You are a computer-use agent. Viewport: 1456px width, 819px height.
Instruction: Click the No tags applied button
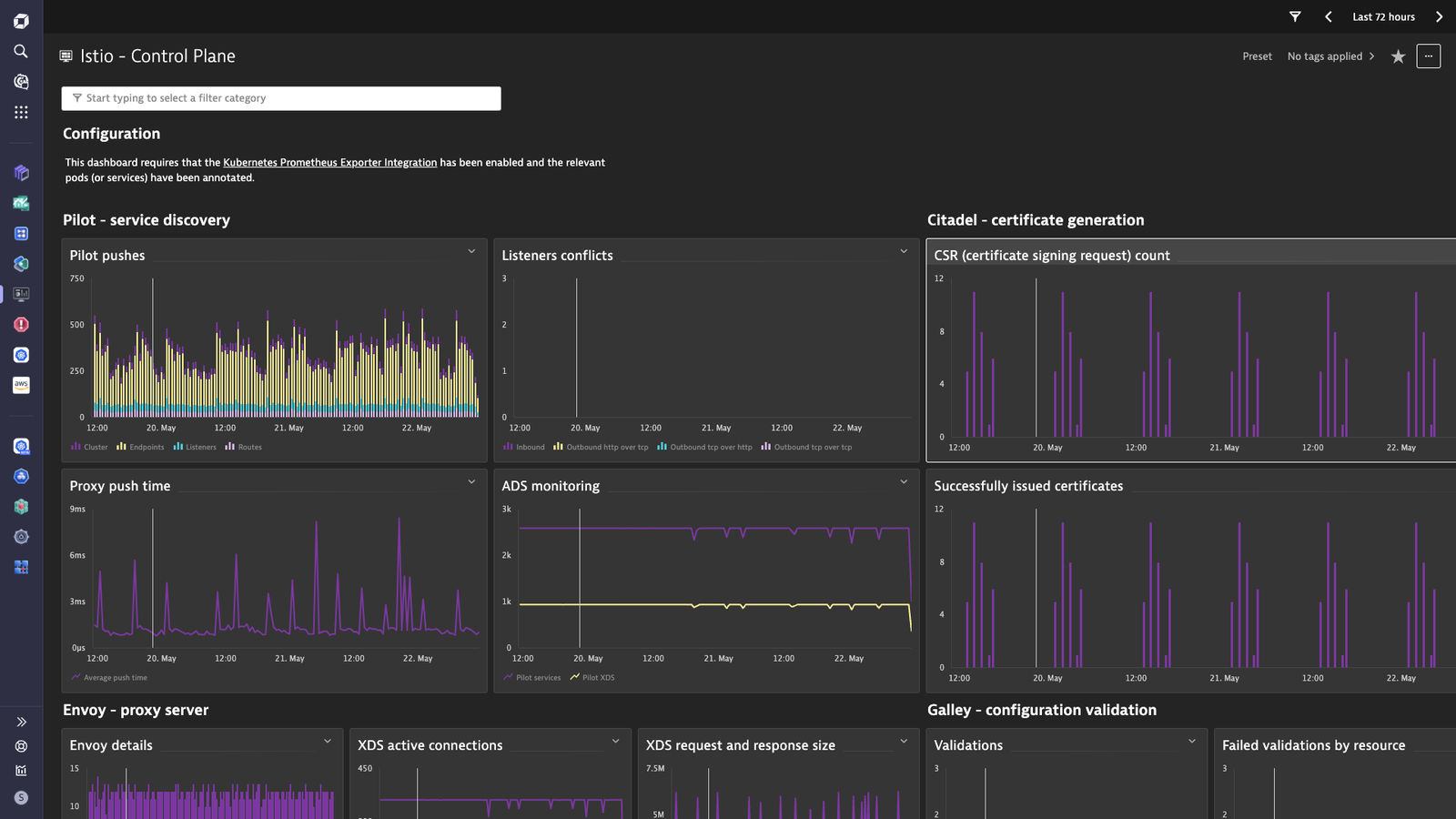(1331, 56)
